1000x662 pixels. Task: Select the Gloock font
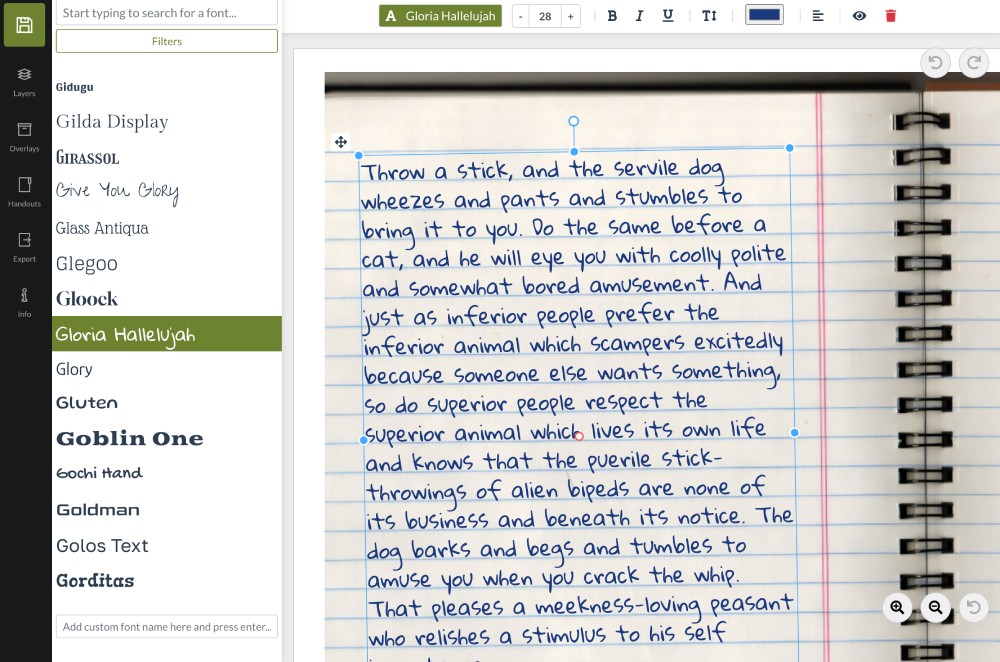87,298
